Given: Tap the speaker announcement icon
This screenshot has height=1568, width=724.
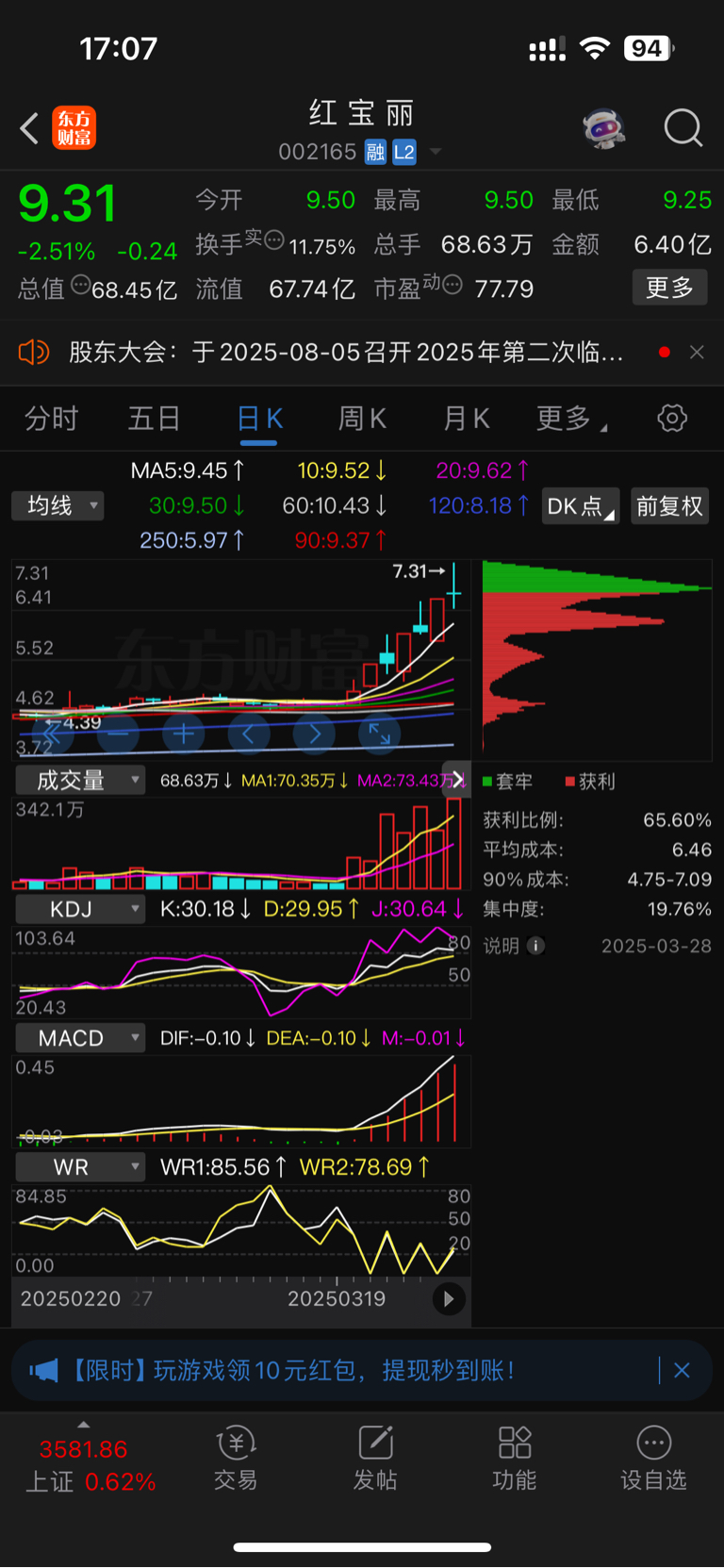Looking at the screenshot, I should coord(33,353).
